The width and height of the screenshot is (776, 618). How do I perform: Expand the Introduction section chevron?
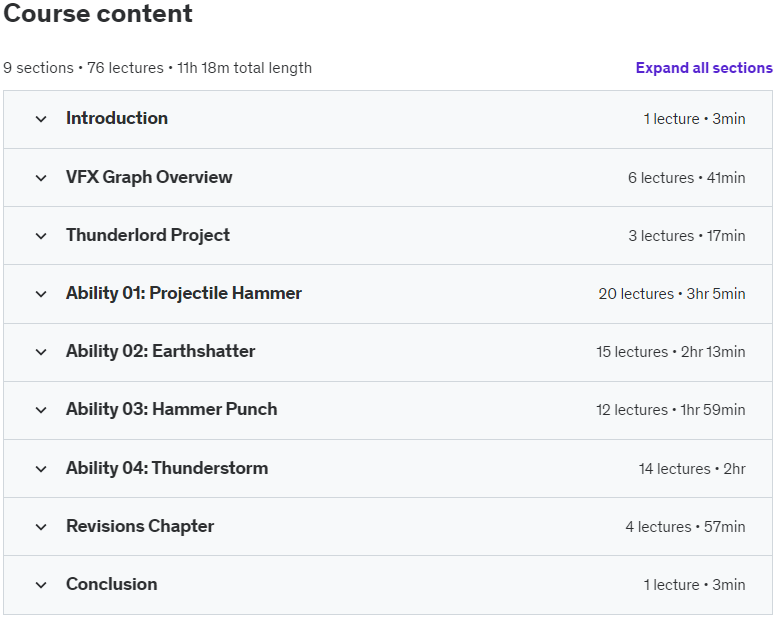coord(41,119)
